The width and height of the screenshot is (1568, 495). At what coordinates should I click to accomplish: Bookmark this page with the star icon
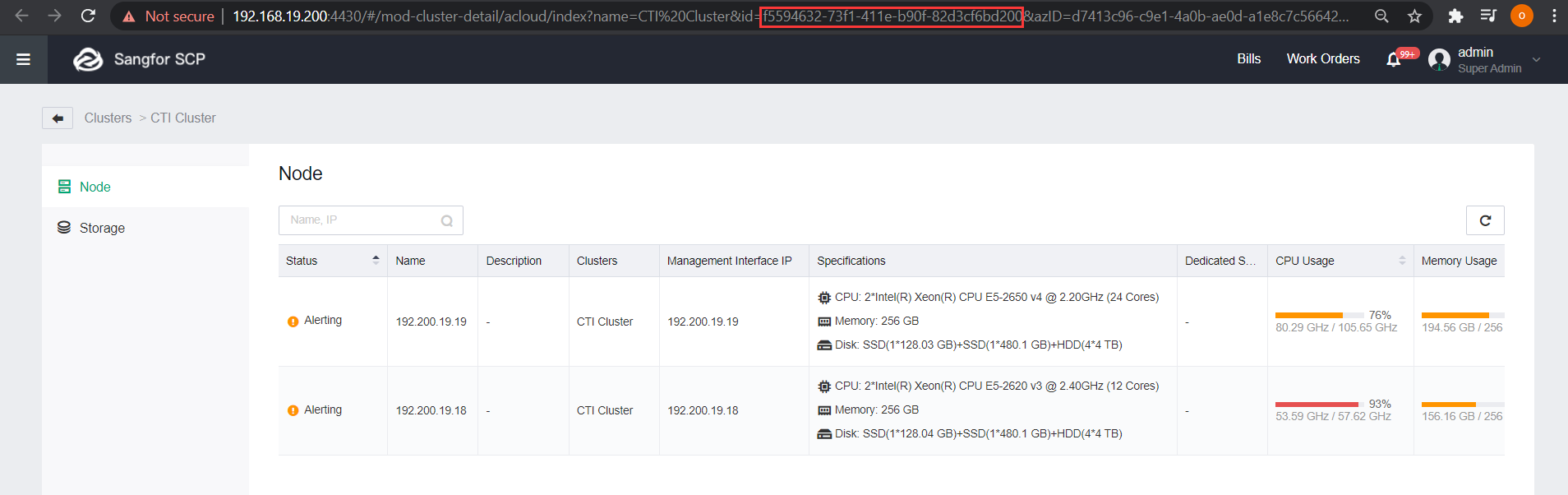pyautogui.click(x=1414, y=16)
